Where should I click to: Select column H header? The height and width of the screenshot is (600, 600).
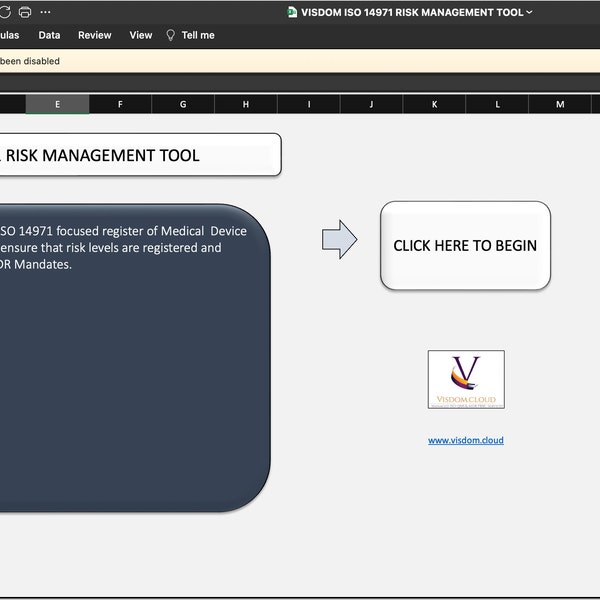click(246, 104)
